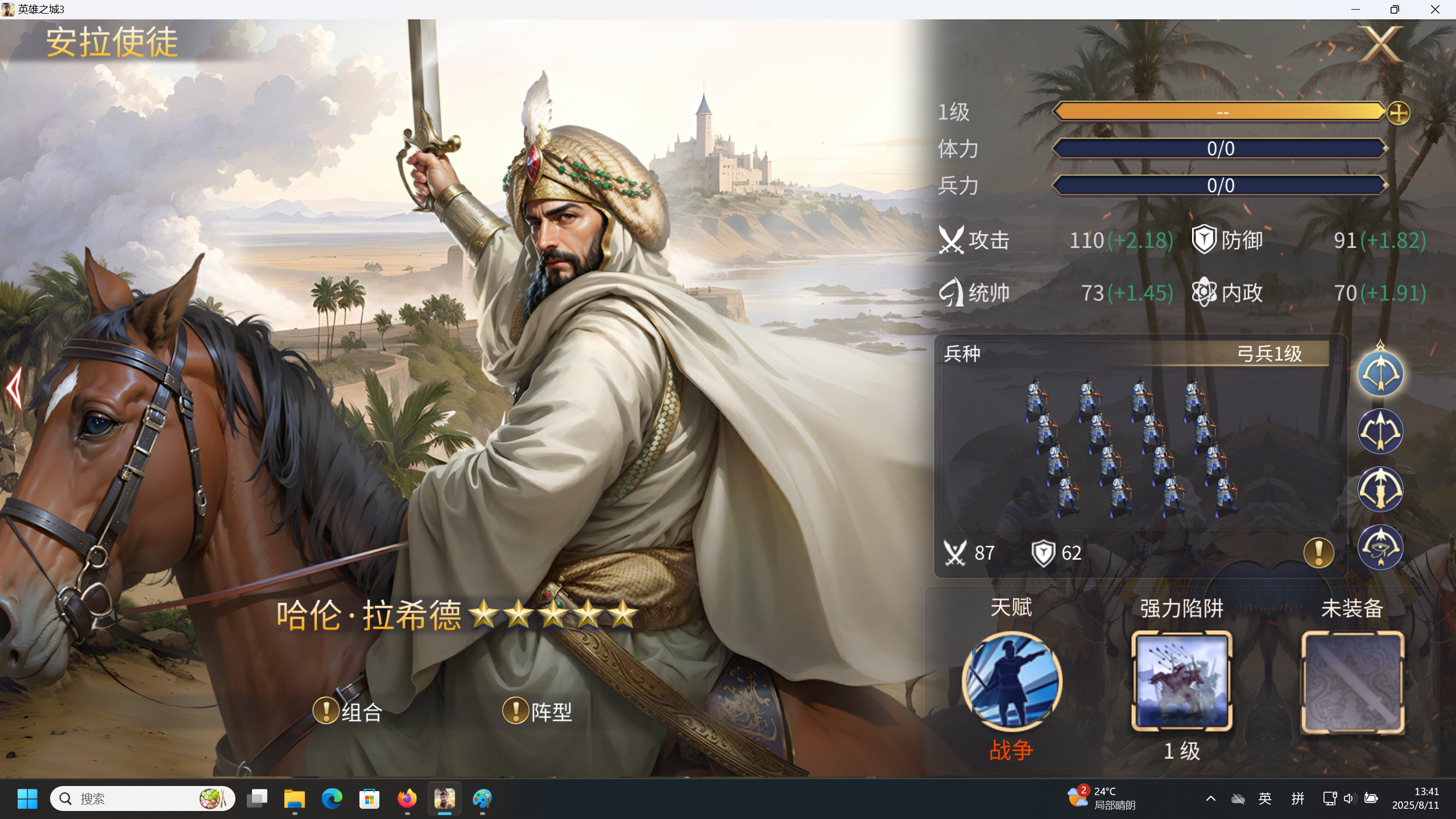Close the hero panel with the golden X
Viewport: 1456px width, 819px height.
(1381, 44)
